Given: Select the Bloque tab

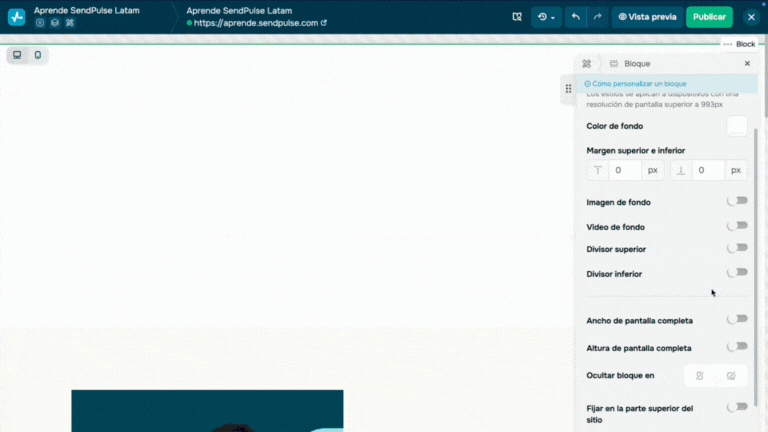Looking at the screenshot, I should click(x=630, y=63).
